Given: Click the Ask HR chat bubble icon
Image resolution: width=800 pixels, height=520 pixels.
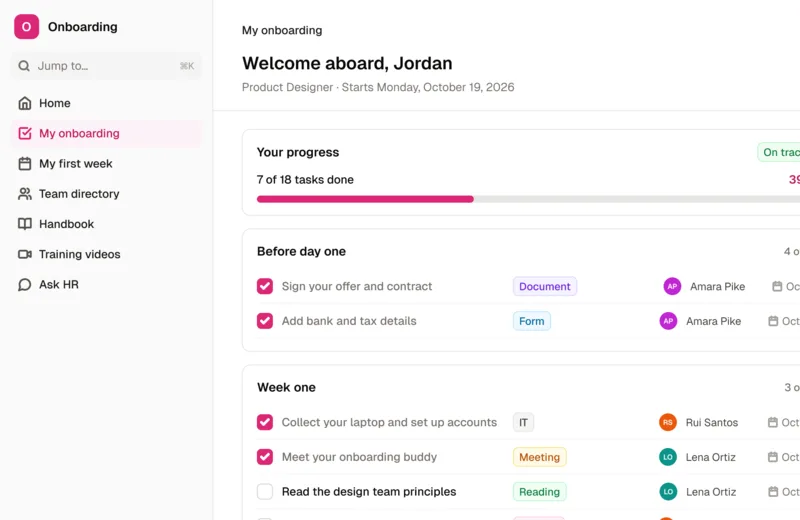Looking at the screenshot, I should (x=24, y=284).
